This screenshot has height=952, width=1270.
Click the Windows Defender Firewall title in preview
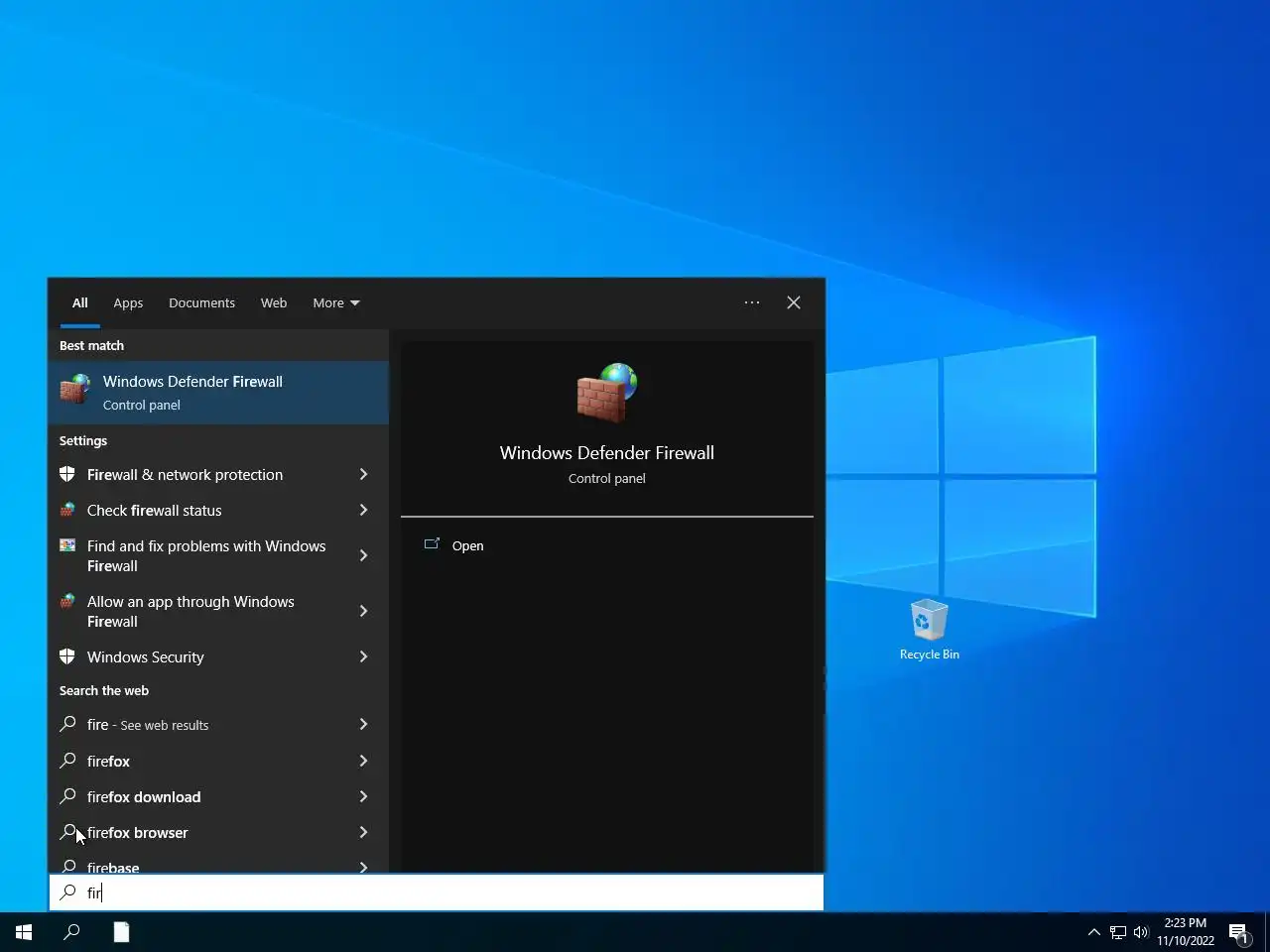point(607,452)
